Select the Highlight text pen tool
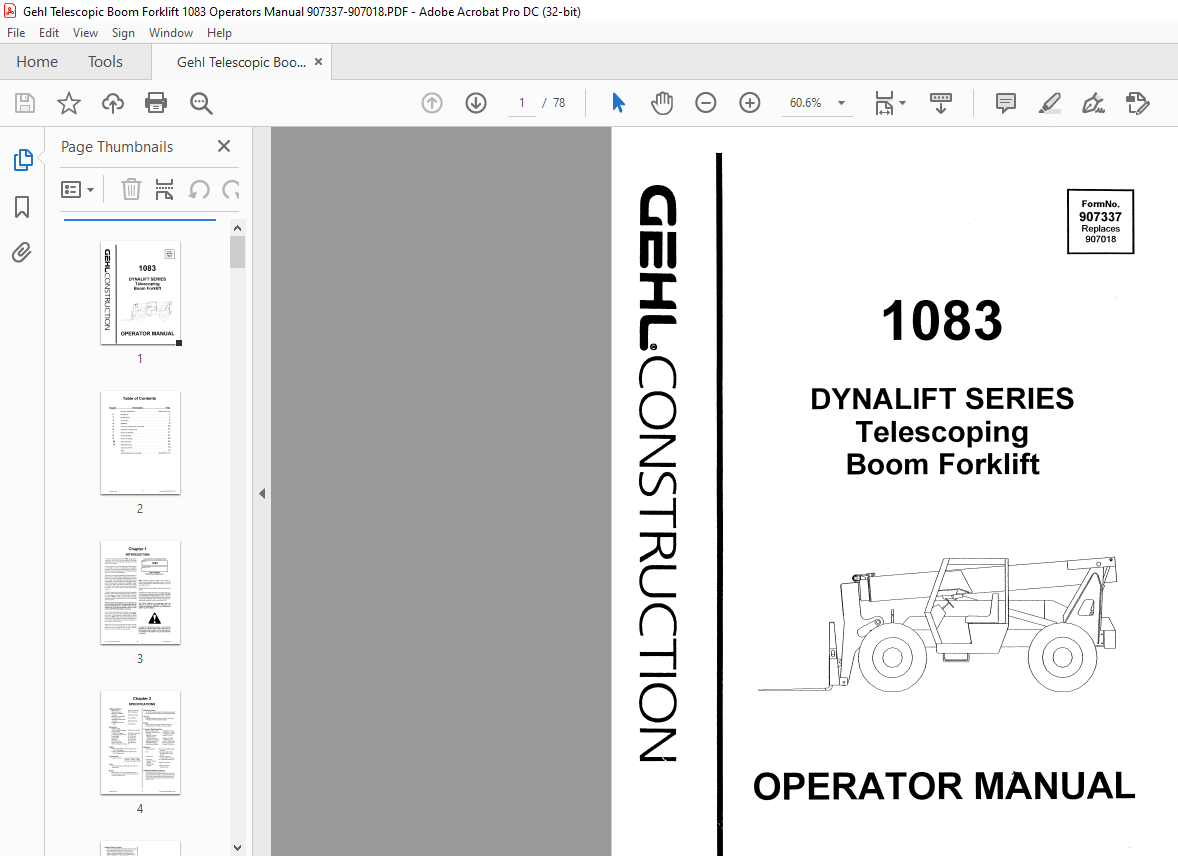 [1050, 103]
